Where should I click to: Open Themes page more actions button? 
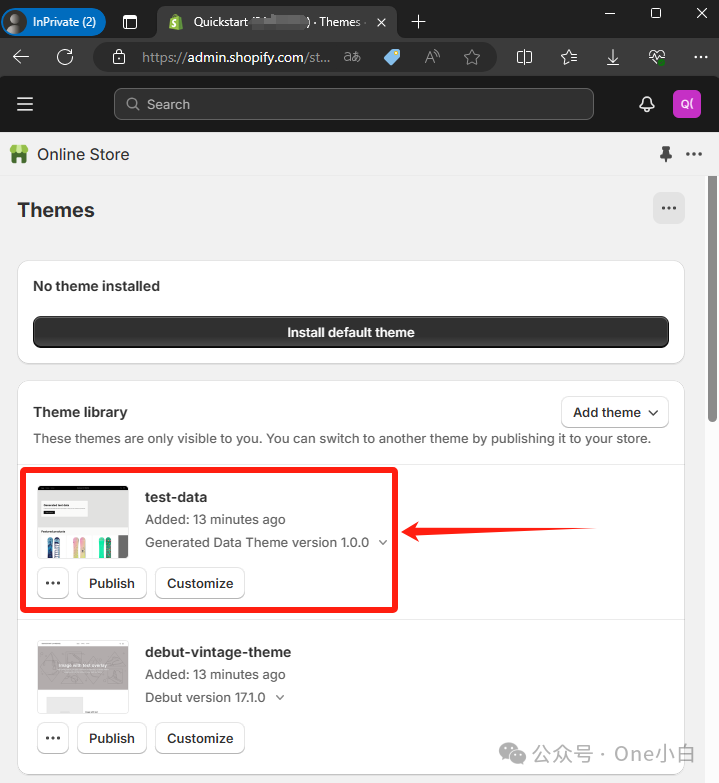click(669, 208)
